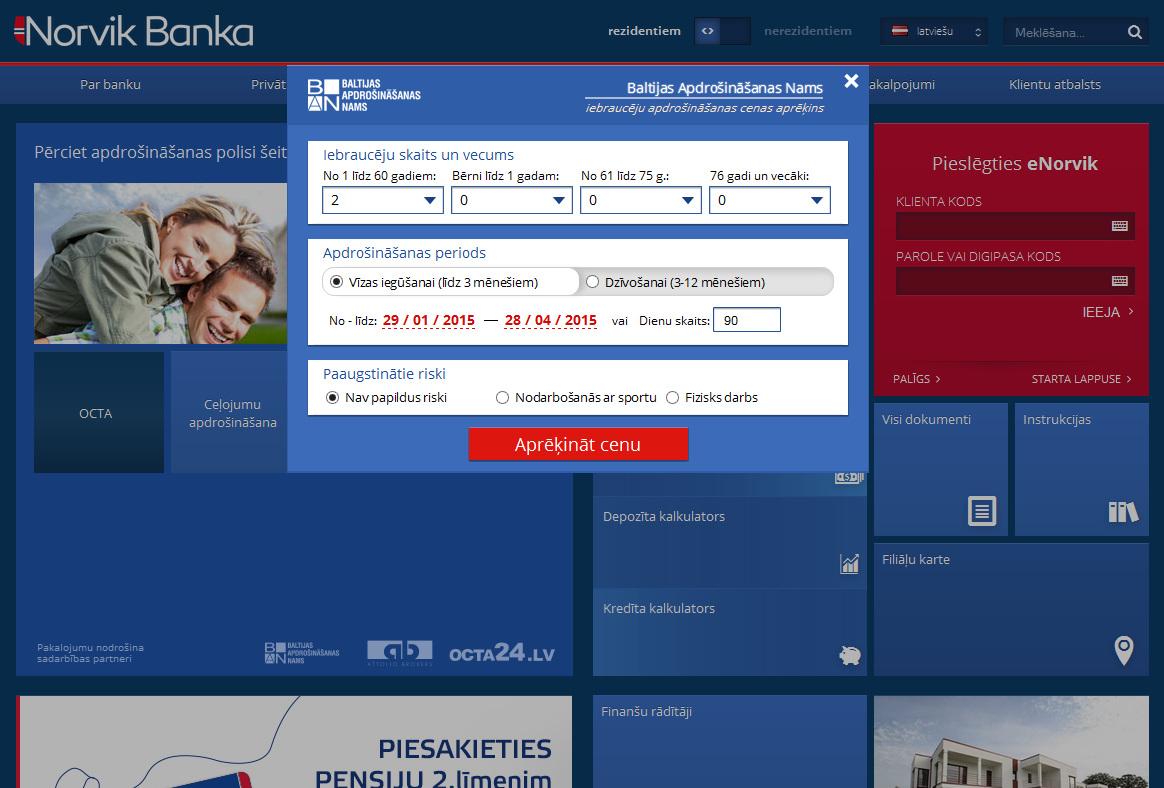Click the Baltijas Apdrošināšanas Nams popup logo
The image size is (1164, 788).
click(x=364, y=95)
